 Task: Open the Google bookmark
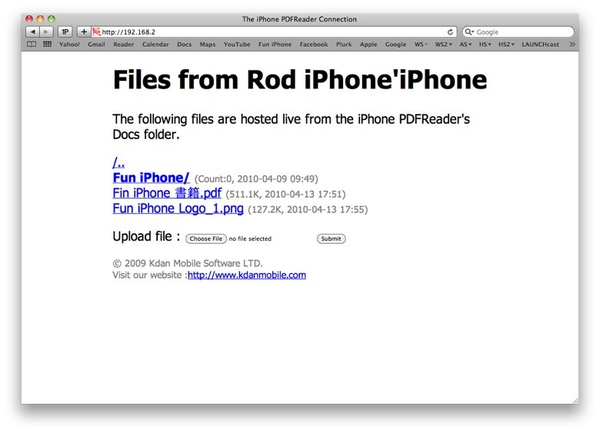click(396, 44)
